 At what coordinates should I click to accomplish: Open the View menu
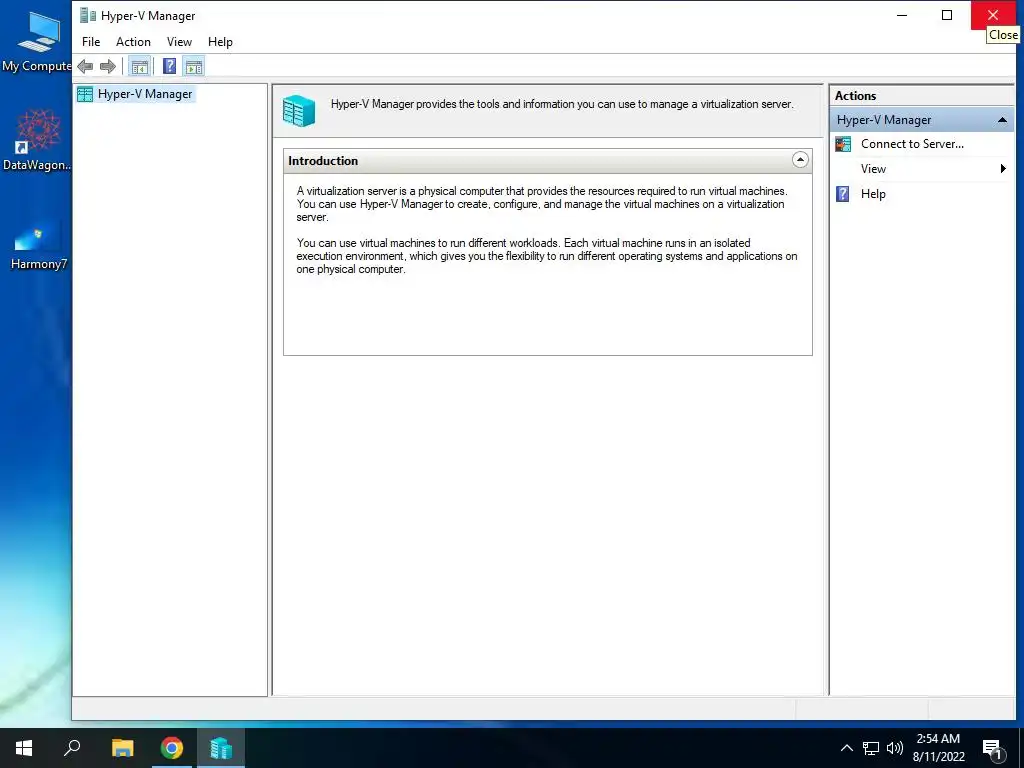pos(179,42)
